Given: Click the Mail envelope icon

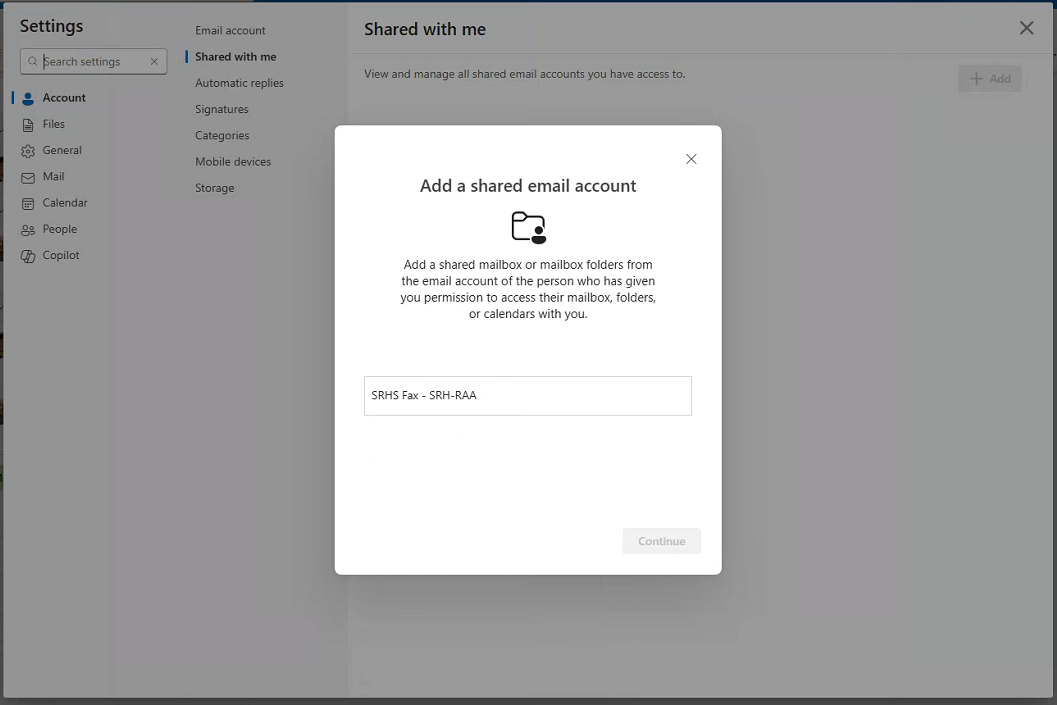Looking at the screenshot, I should tap(28, 177).
